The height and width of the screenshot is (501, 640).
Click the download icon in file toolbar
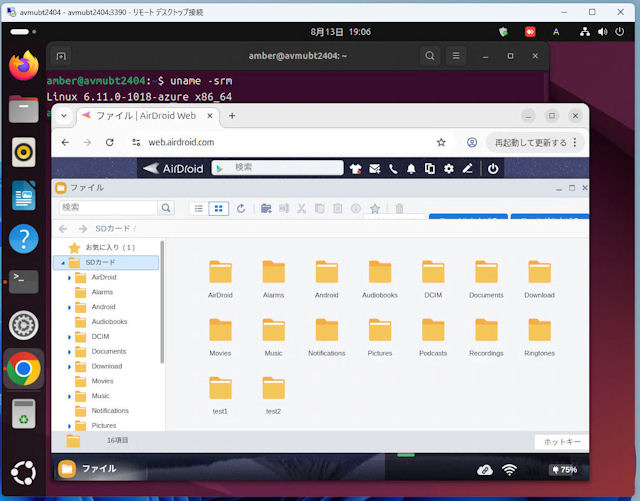click(x=356, y=209)
